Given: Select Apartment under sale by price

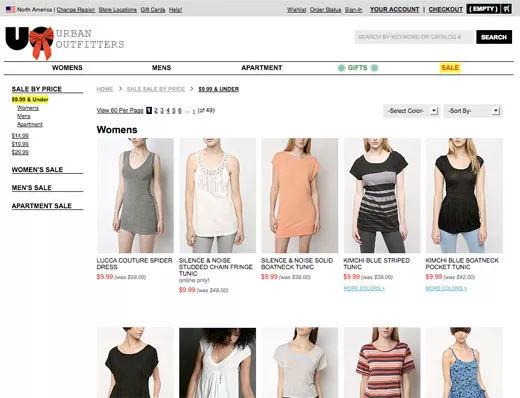Looking at the screenshot, I should point(30,124).
